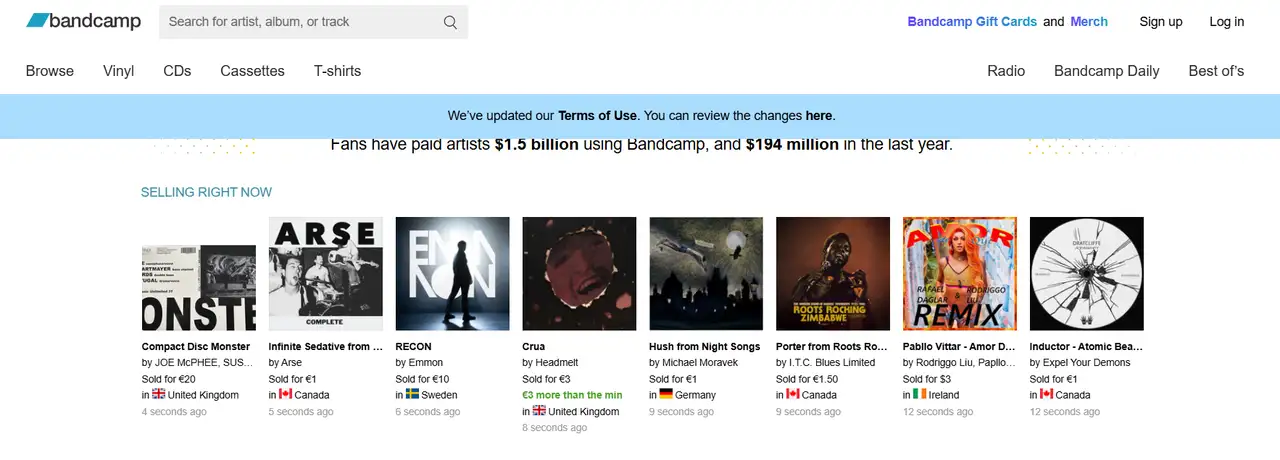The width and height of the screenshot is (1280, 460).
Task: Open the T-shirts menu item
Action: click(337, 71)
